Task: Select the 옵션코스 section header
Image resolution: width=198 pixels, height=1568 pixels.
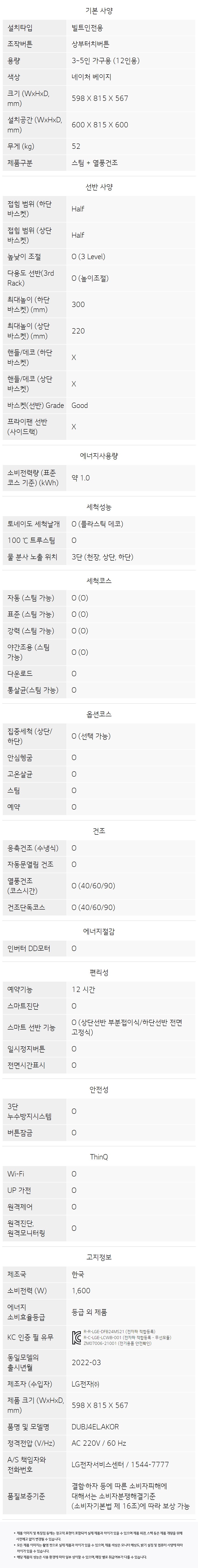Action: point(99,714)
